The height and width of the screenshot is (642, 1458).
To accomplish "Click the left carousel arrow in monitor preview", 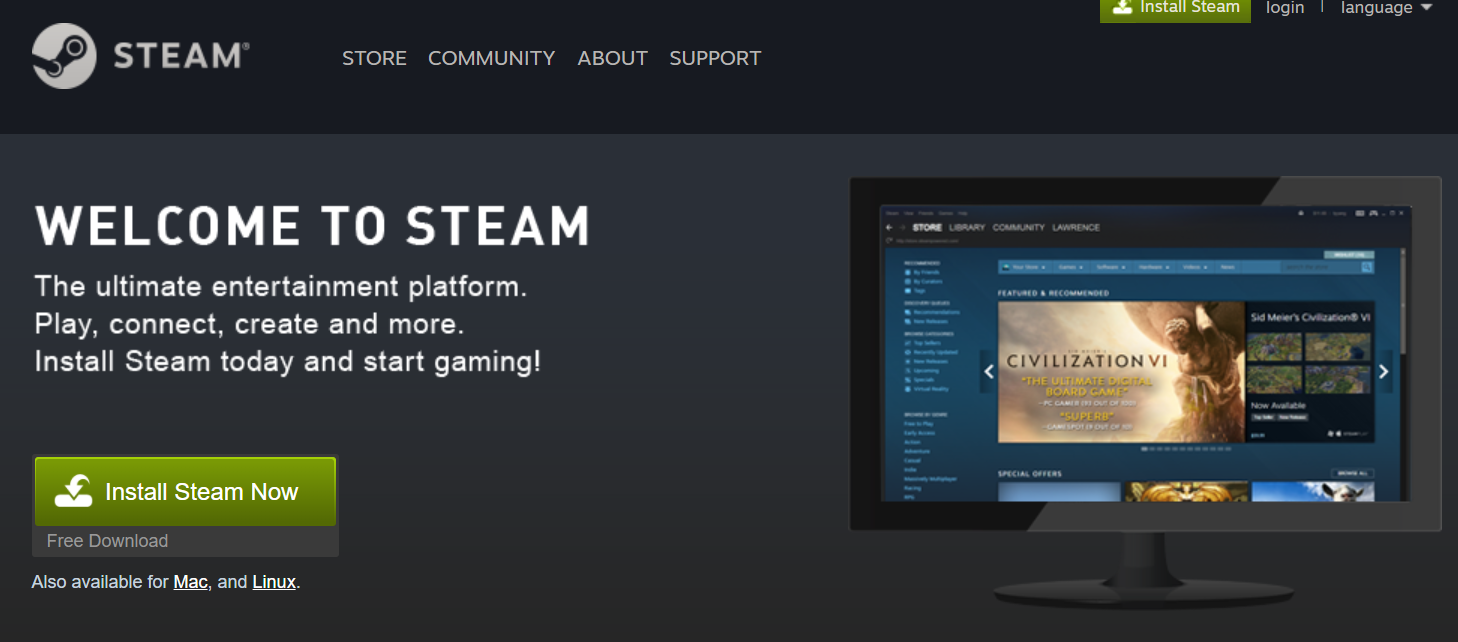I will (989, 371).
